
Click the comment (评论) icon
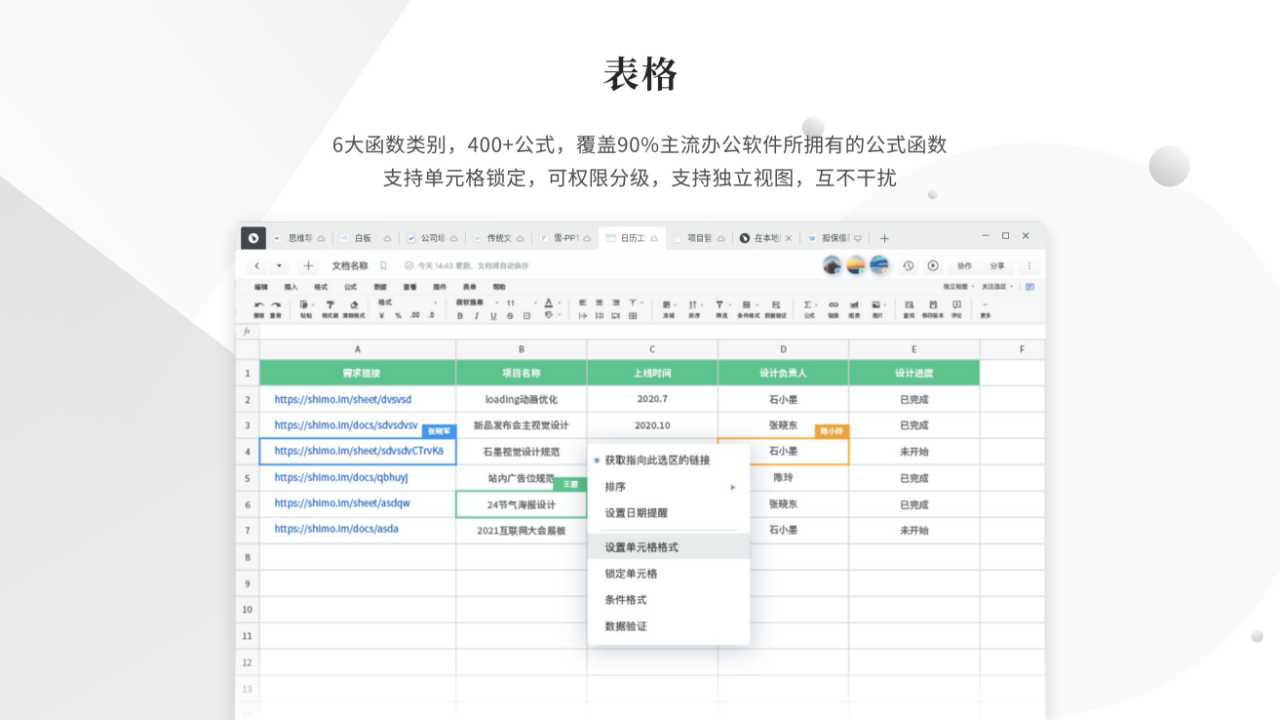click(x=955, y=305)
